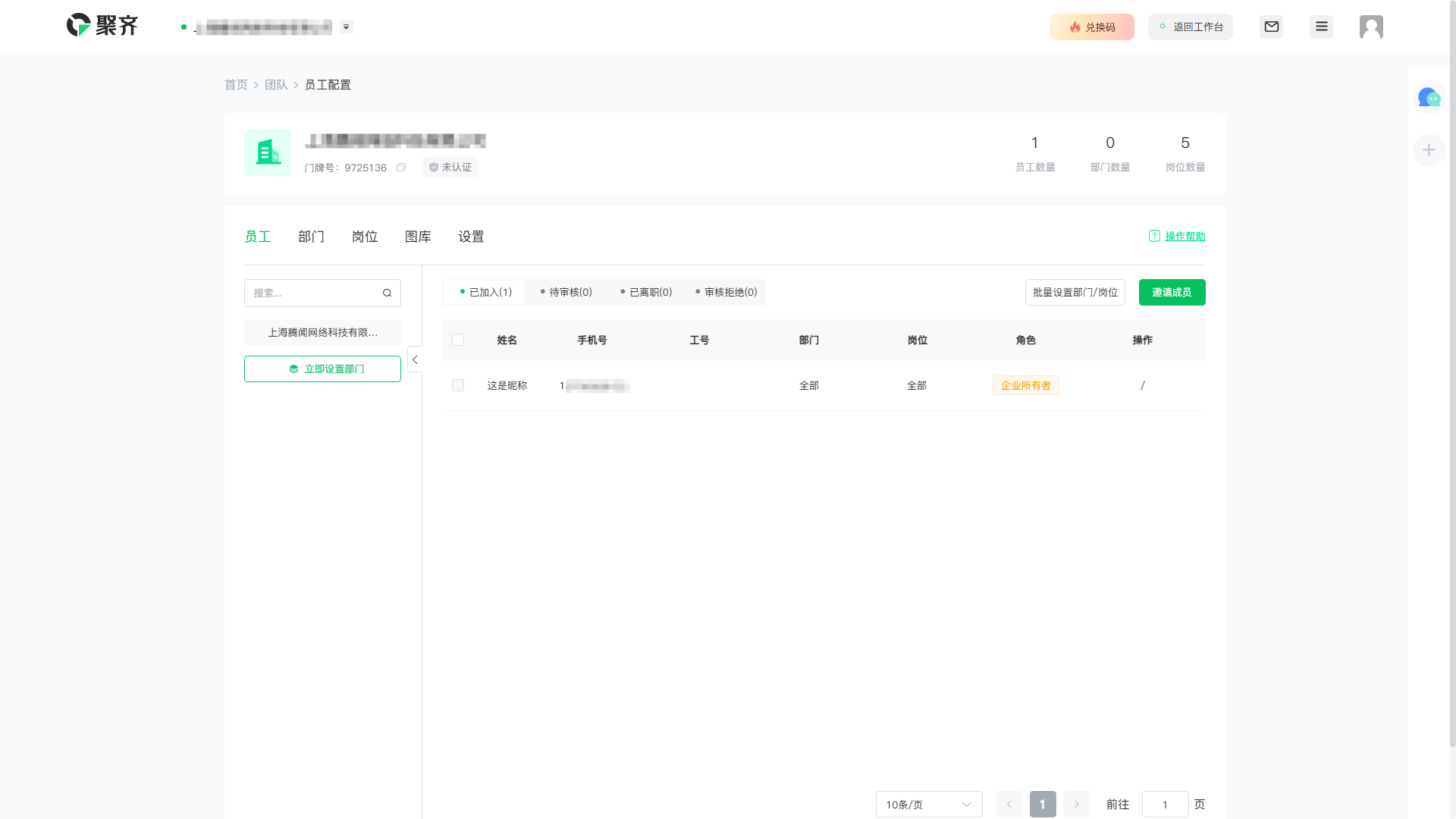Switch to the 岗位 tab
Screen dimensions: 1456x819
coord(365,237)
